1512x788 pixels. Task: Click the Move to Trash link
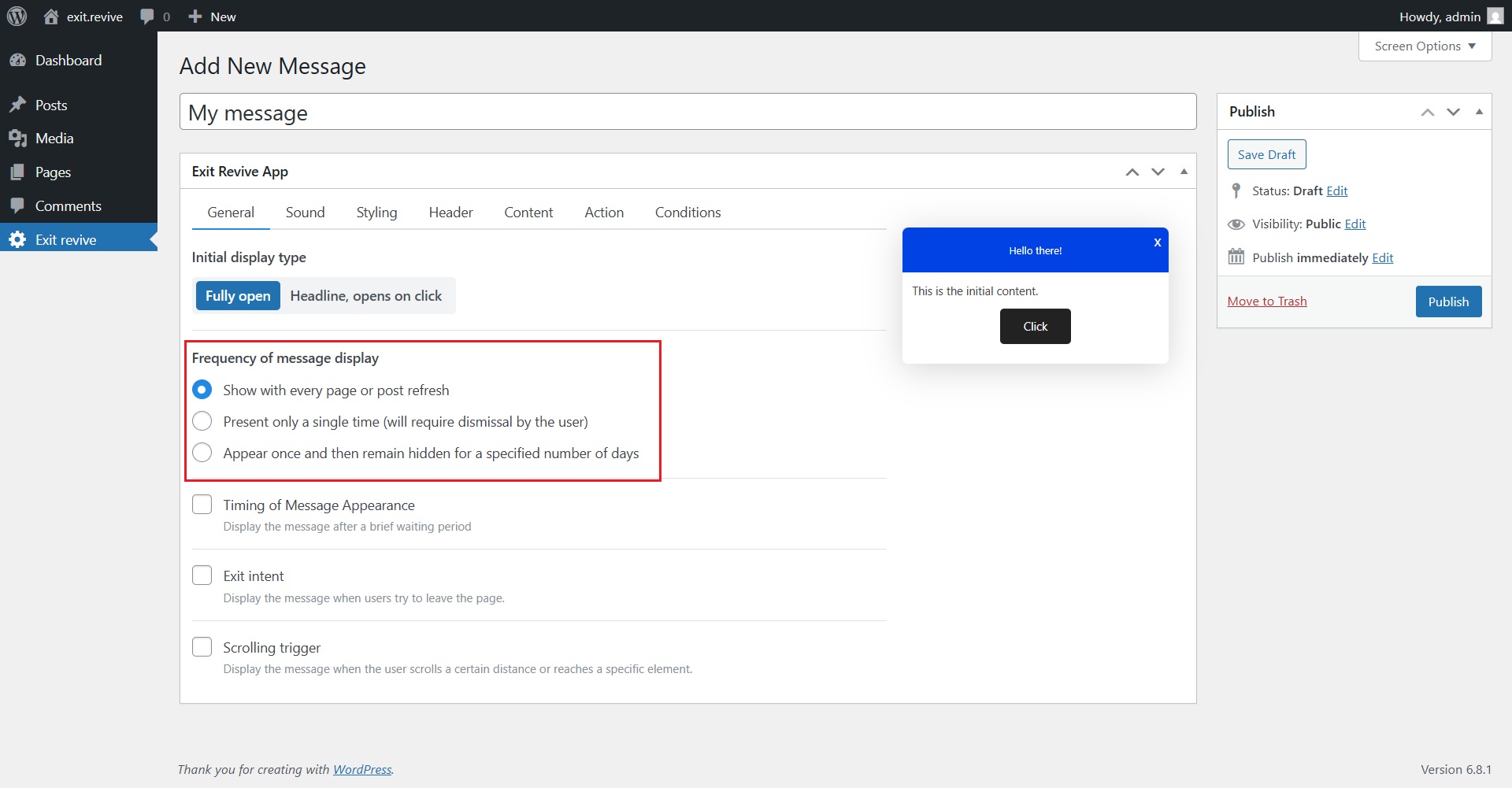click(1266, 302)
